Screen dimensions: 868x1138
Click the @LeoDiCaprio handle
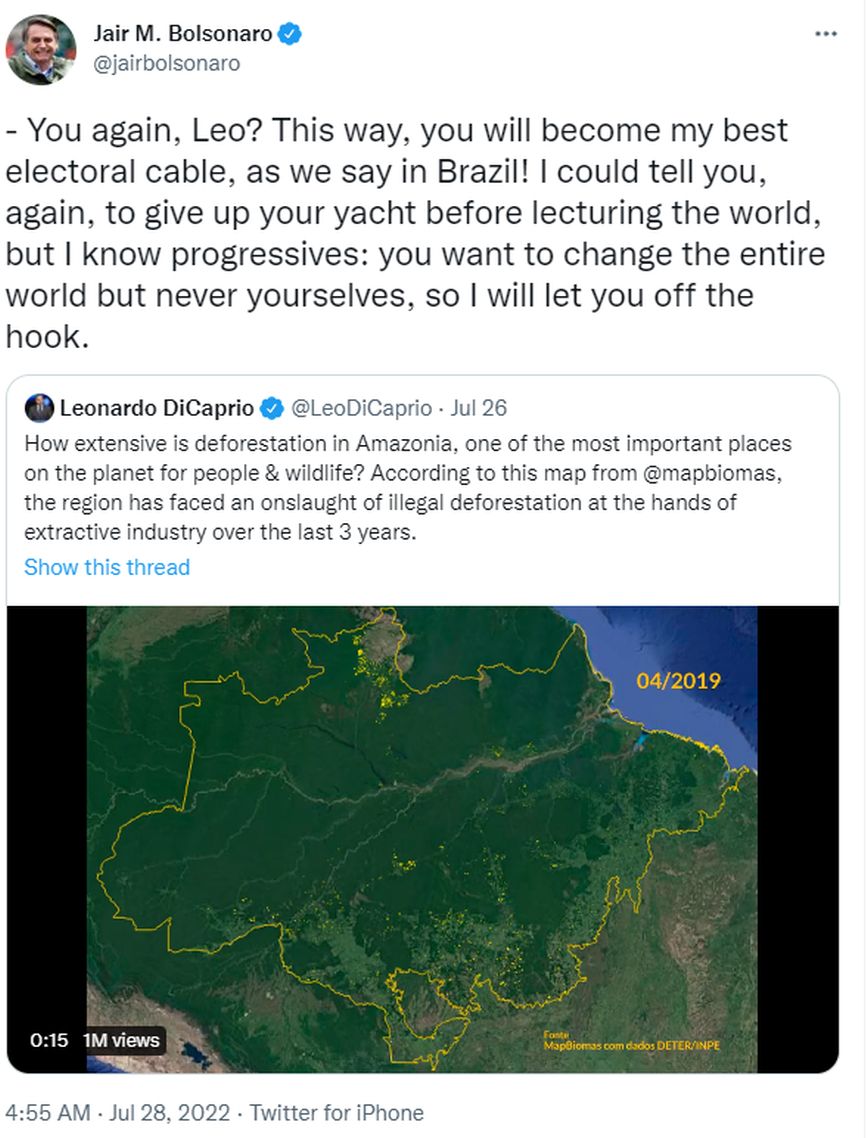coord(361,408)
